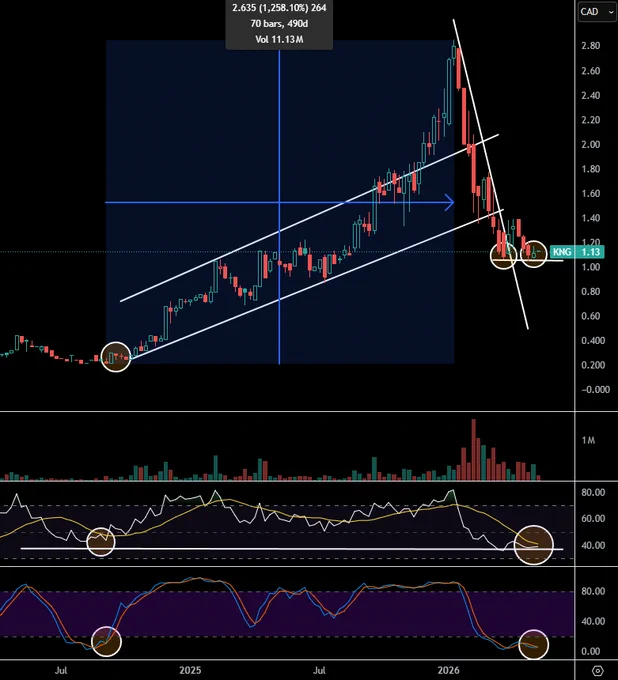This screenshot has width=618, height=680.
Task: Click the 0.400 price axis label
Action: point(593,341)
